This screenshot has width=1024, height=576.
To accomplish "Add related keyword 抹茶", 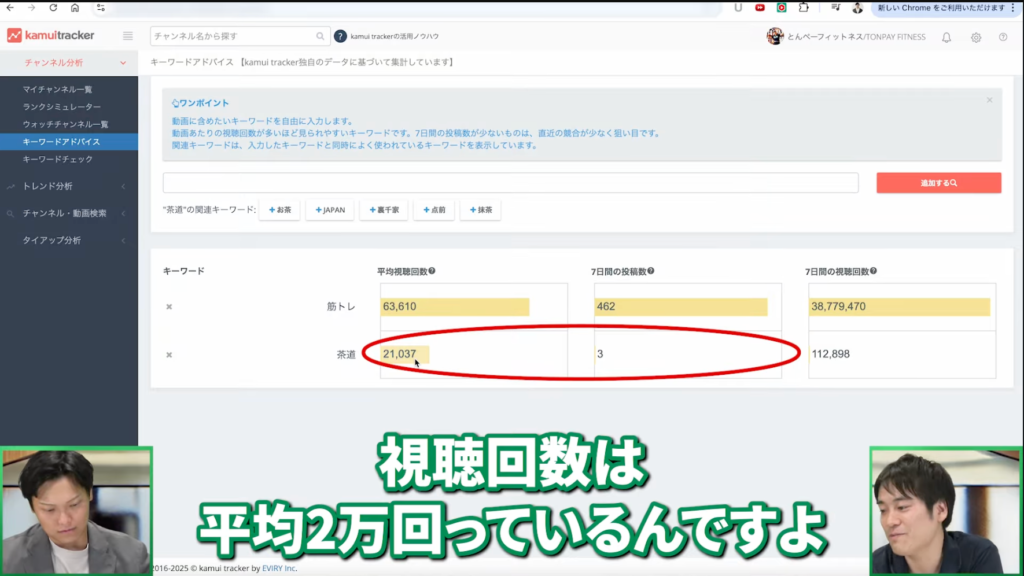I will pos(480,210).
